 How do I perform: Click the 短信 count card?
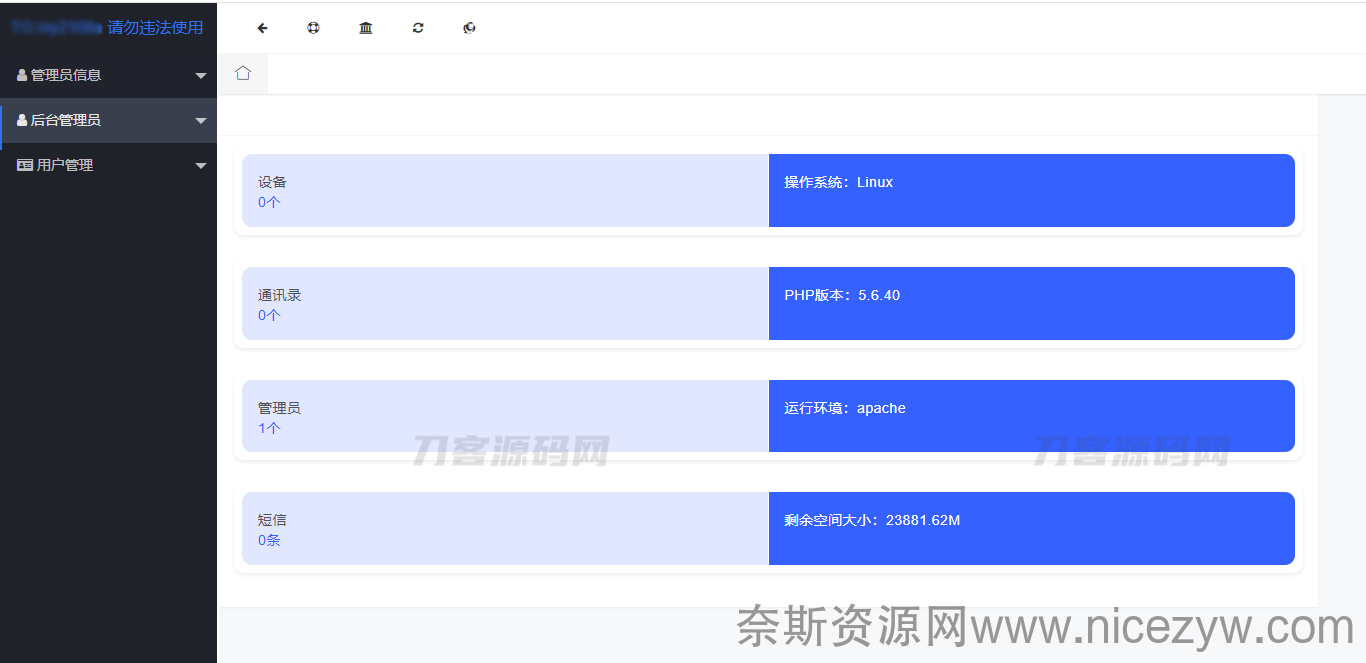[505, 529]
